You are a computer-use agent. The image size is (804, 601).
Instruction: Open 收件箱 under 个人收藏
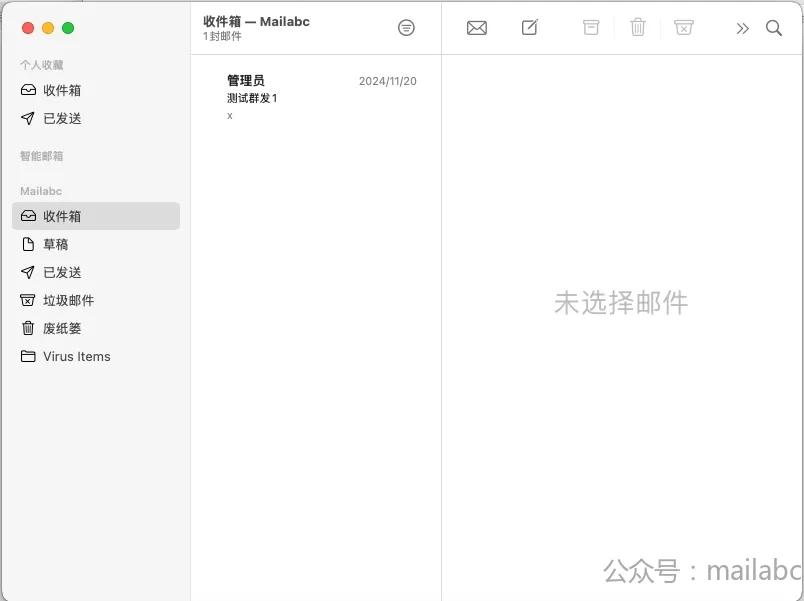click(96, 90)
